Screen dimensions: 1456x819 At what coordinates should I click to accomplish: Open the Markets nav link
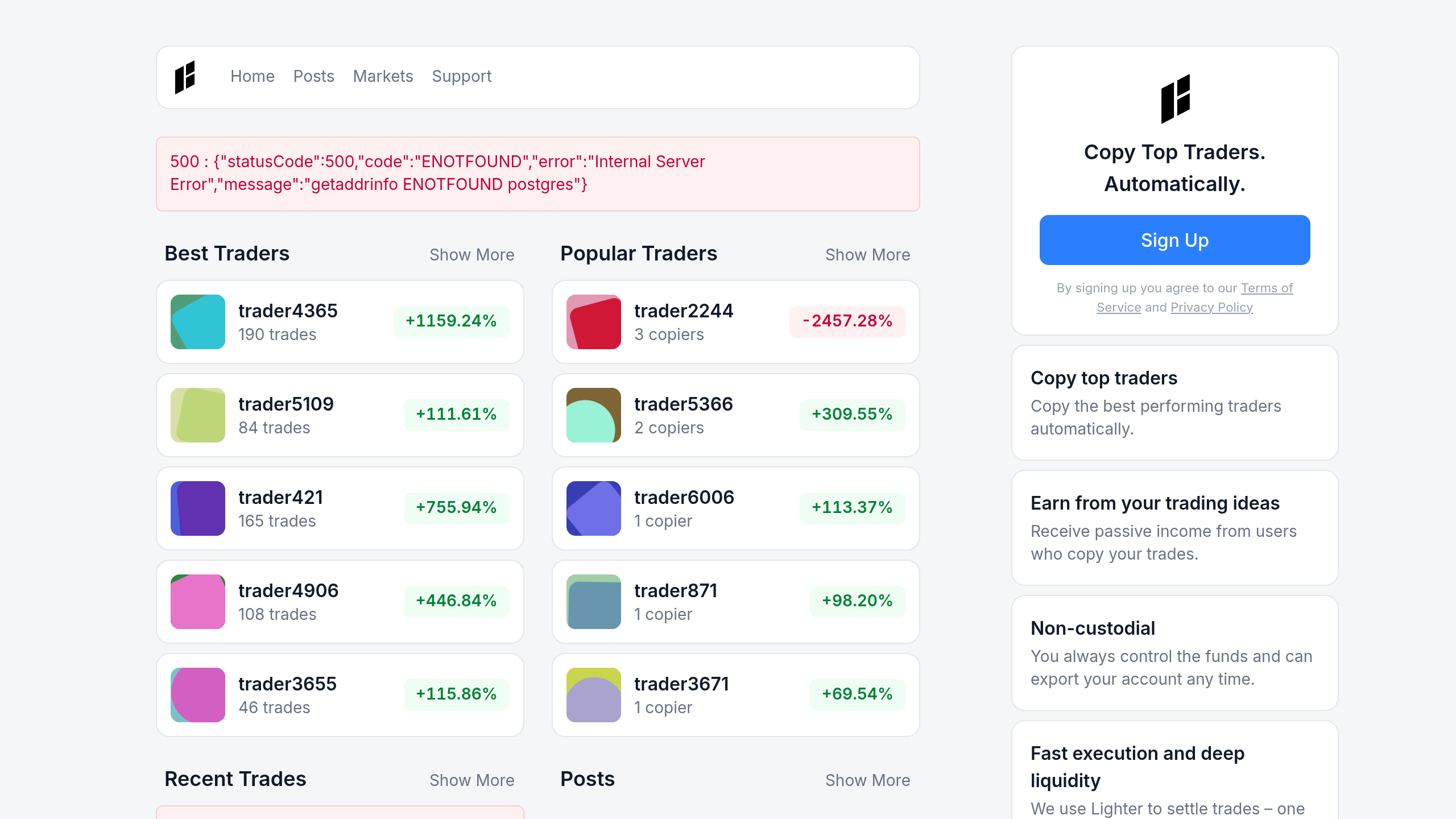point(383,76)
